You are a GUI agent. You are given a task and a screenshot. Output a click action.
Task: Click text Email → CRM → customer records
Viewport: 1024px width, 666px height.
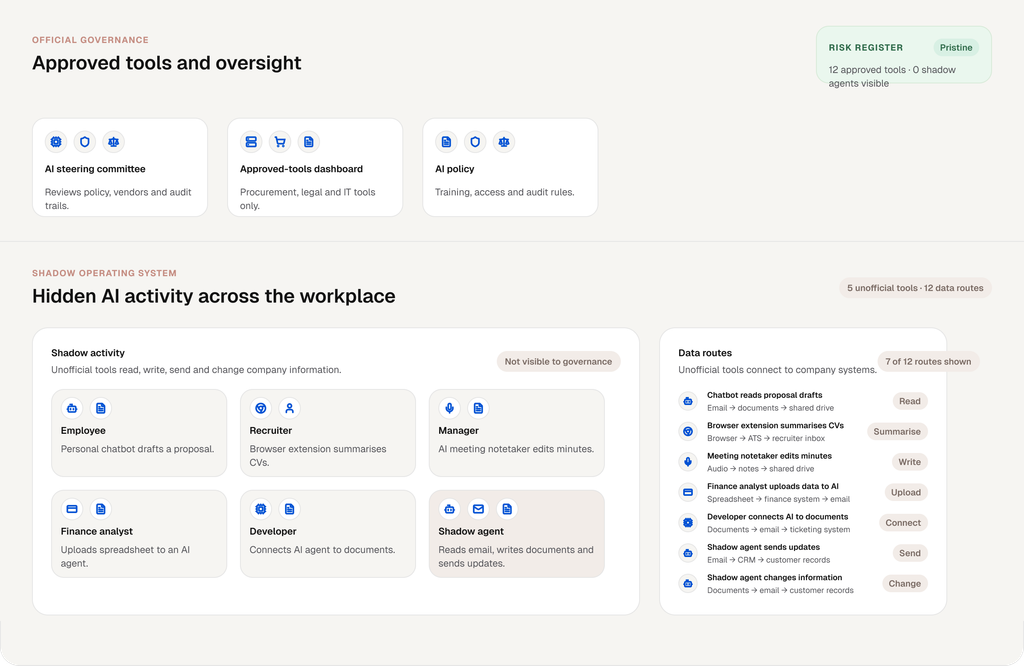tap(769, 560)
